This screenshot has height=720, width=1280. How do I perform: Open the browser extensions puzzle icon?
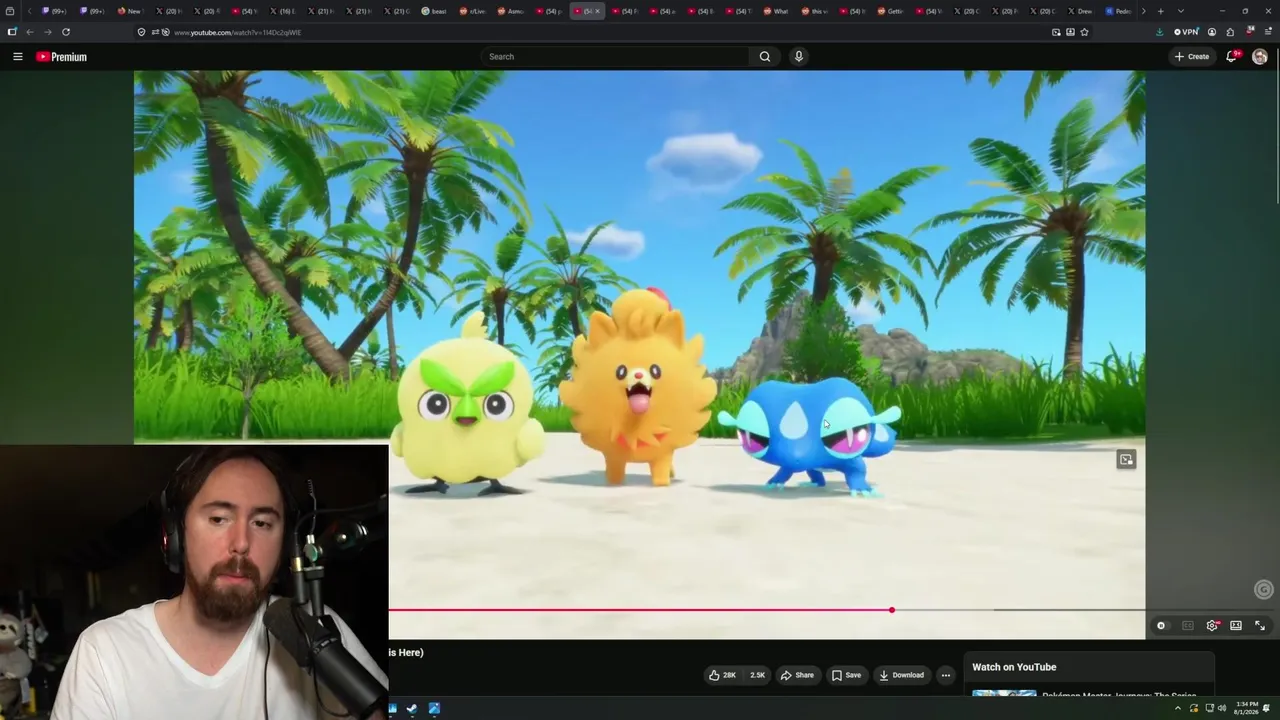[1230, 32]
